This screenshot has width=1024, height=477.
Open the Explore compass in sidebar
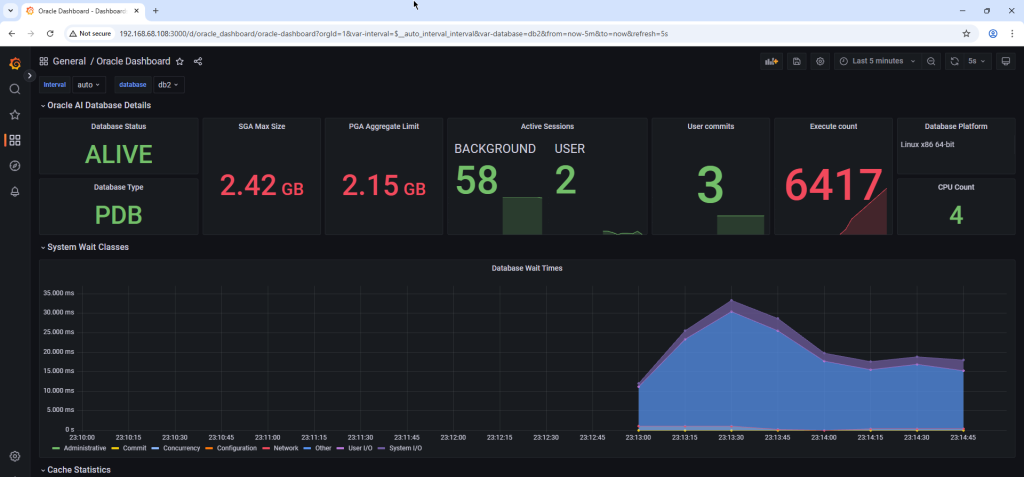tap(15, 166)
